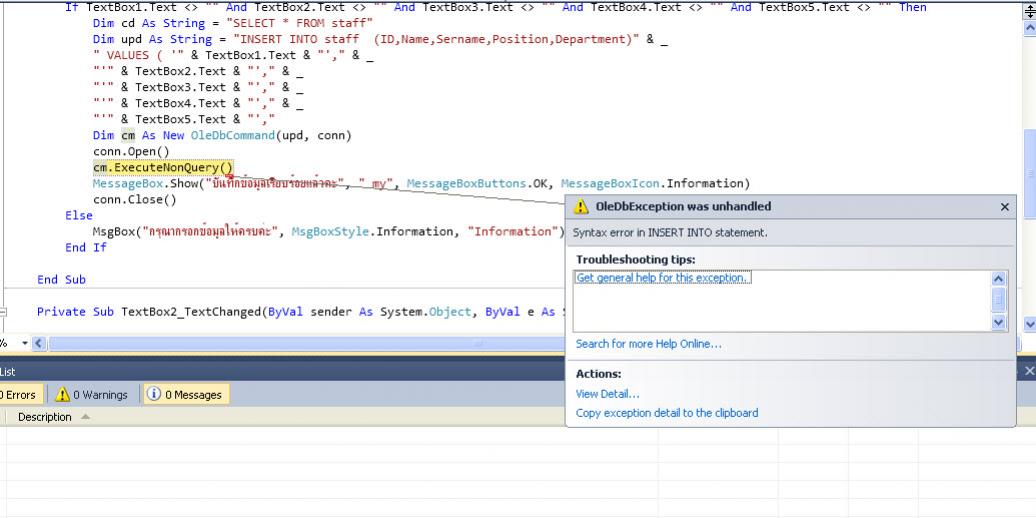
Task: Collapse the TextBox2_TextChanged sub outline
Action: point(3,312)
